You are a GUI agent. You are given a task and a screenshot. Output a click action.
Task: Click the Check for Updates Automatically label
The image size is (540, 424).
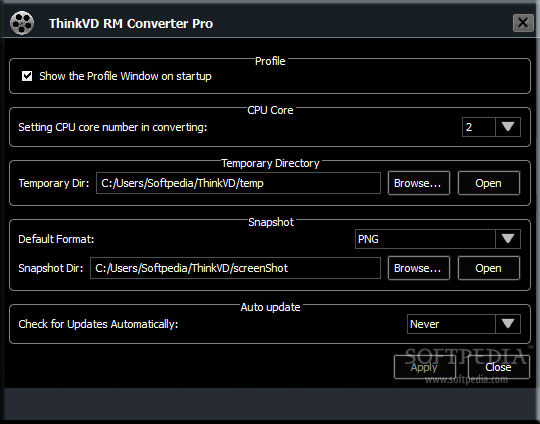[98, 324]
